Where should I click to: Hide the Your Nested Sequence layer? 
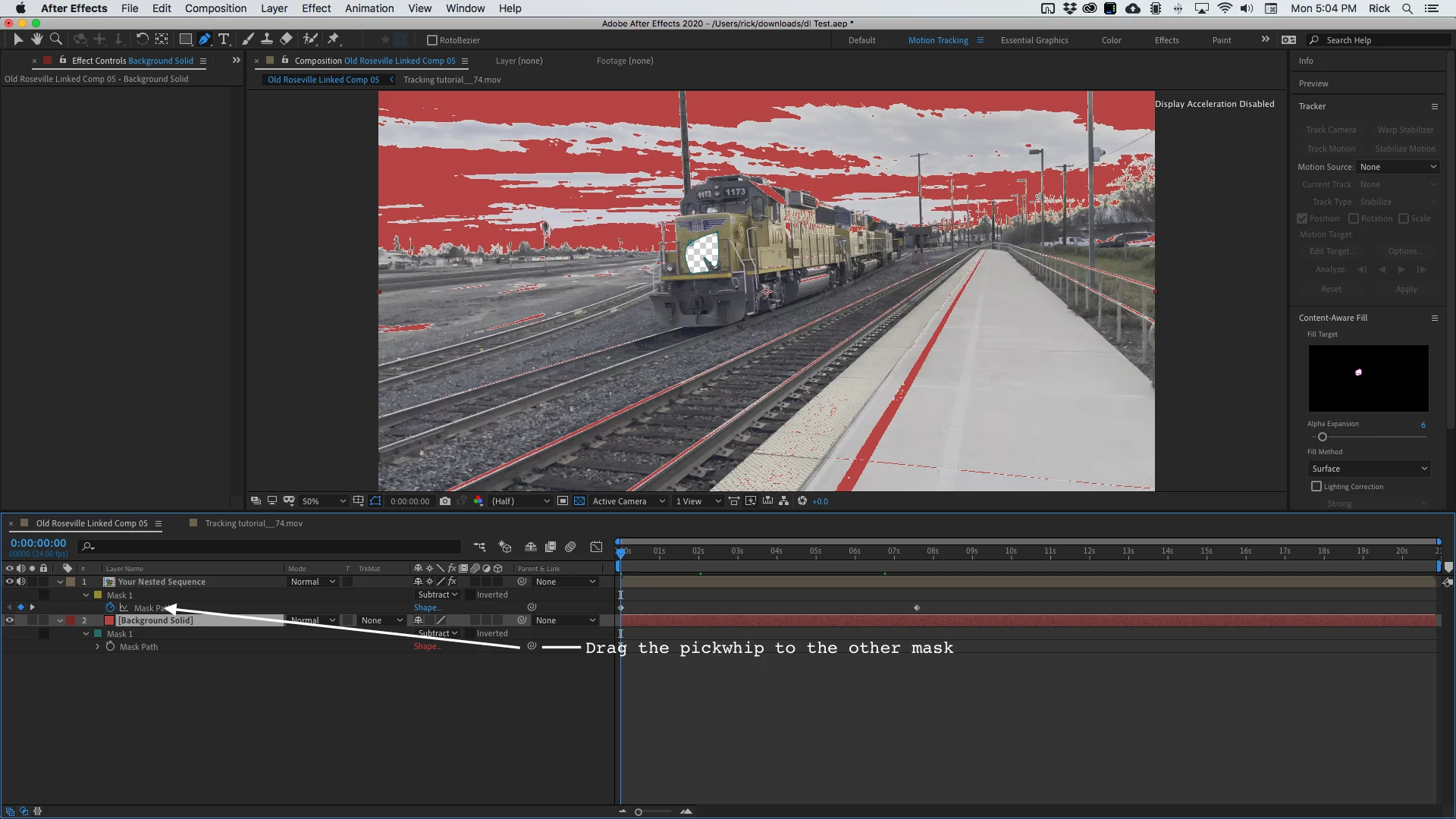pos(9,582)
